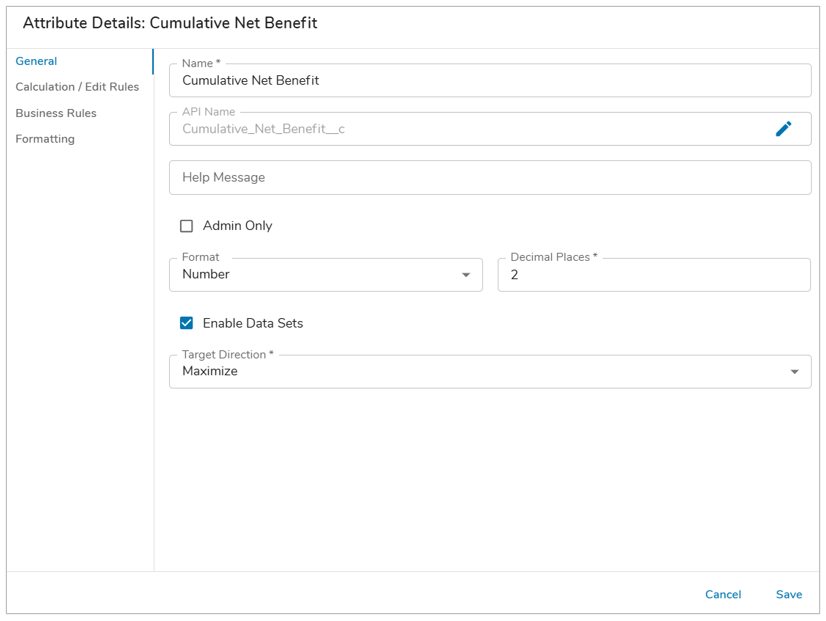The image size is (826, 621).
Task: Select the General tab in sidebar
Action: (x=36, y=61)
